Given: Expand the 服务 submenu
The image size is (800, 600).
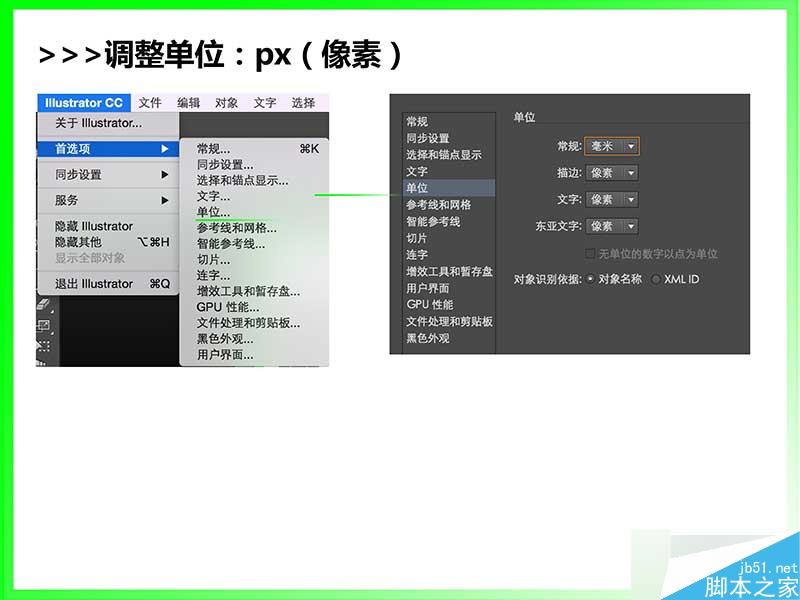Looking at the screenshot, I should point(108,200).
